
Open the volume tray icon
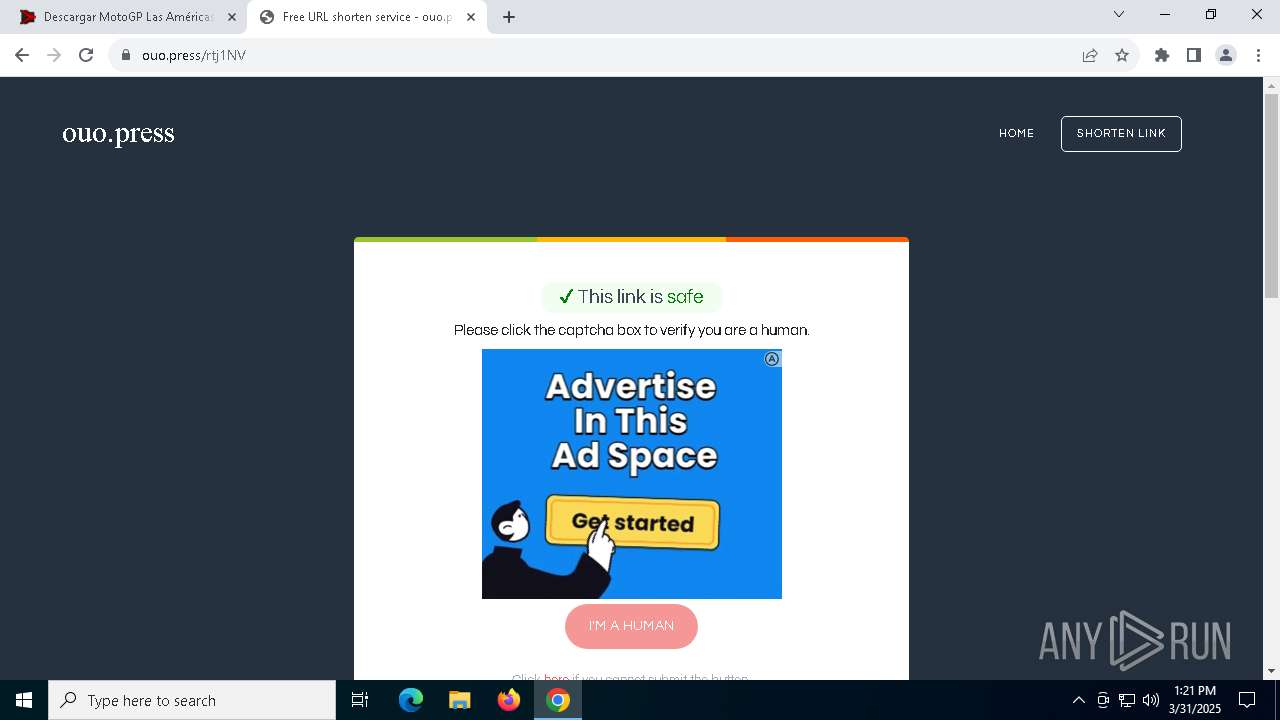tap(1150, 700)
